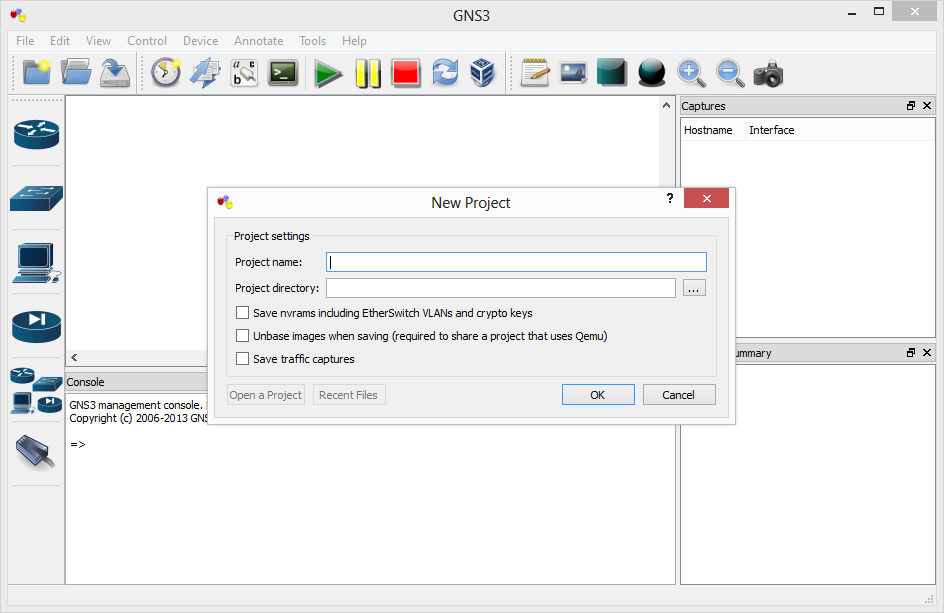Open the Device menu
Viewport: 944px width, 613px height.
point(200,40)
